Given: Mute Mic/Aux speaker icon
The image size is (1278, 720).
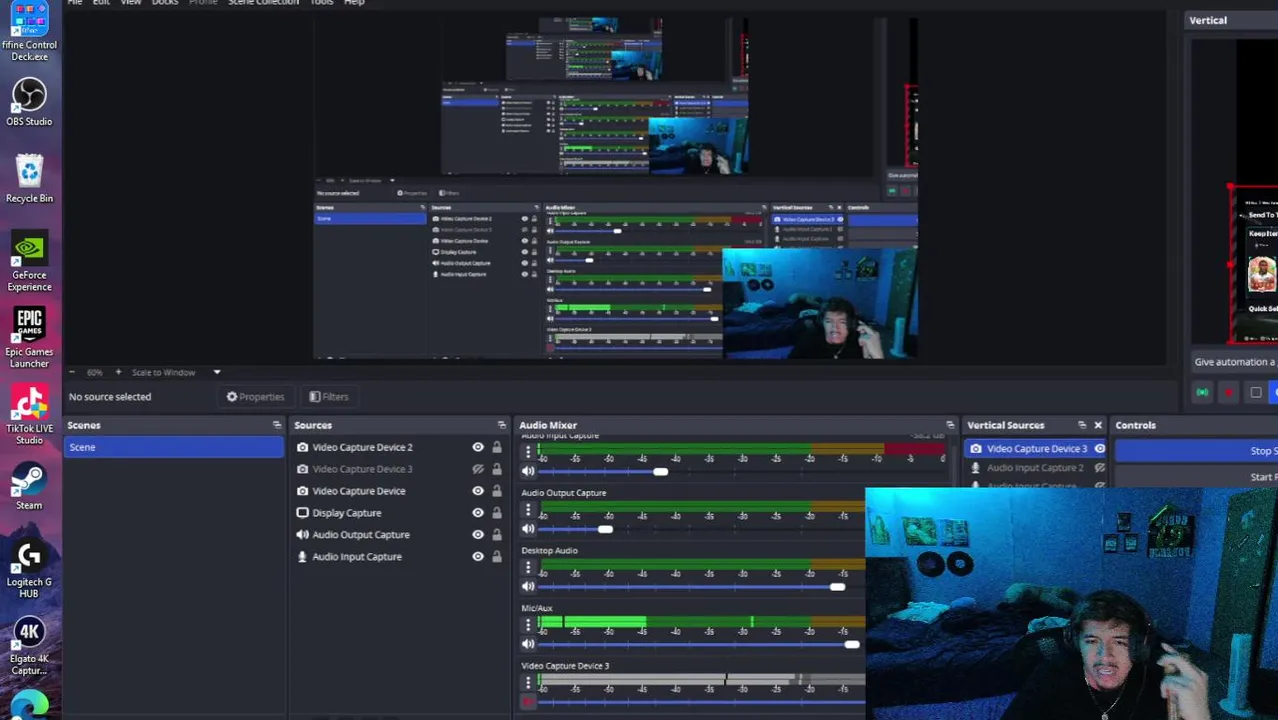Looking at the screenshot, I should (x=528, y=644).
